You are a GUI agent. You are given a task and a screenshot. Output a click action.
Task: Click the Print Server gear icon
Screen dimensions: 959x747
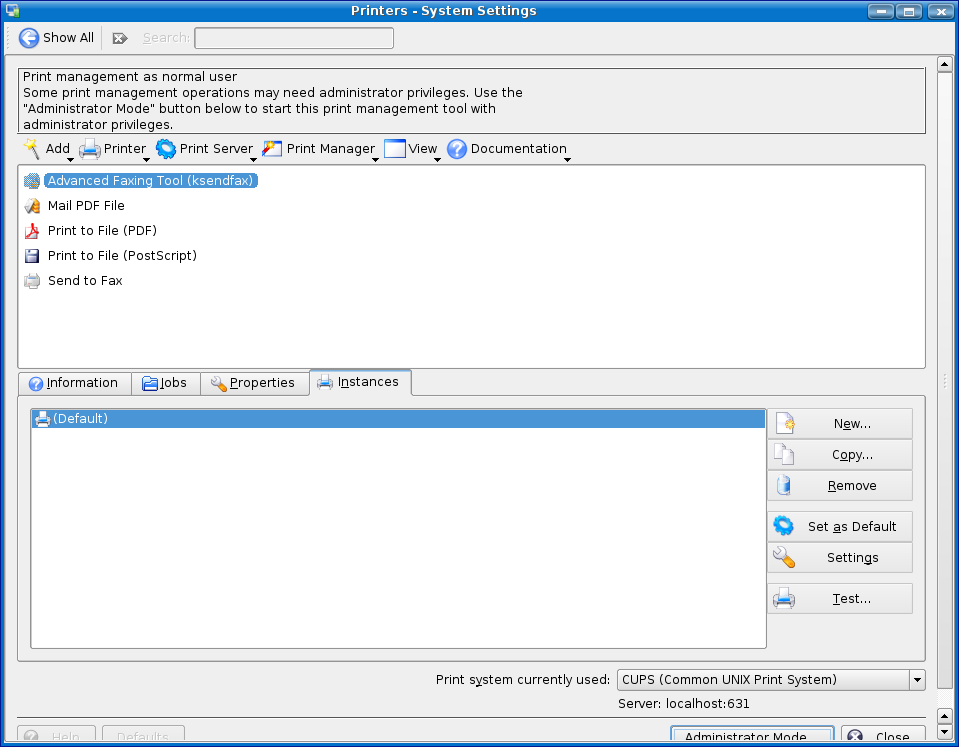click(166, 149)
